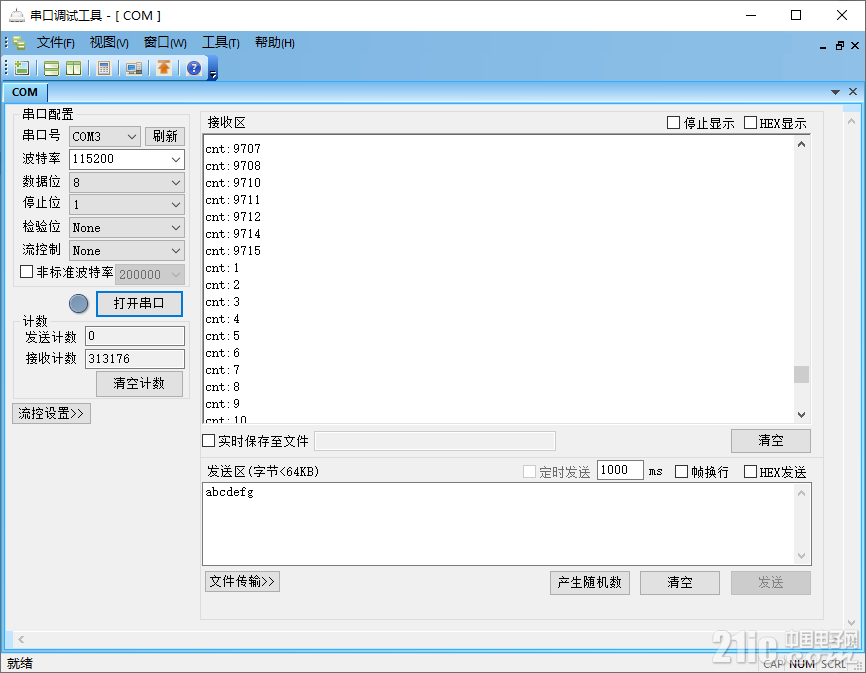Click the application title bar icon
Screen dimensions: 866x673
(x=17, y=15)
